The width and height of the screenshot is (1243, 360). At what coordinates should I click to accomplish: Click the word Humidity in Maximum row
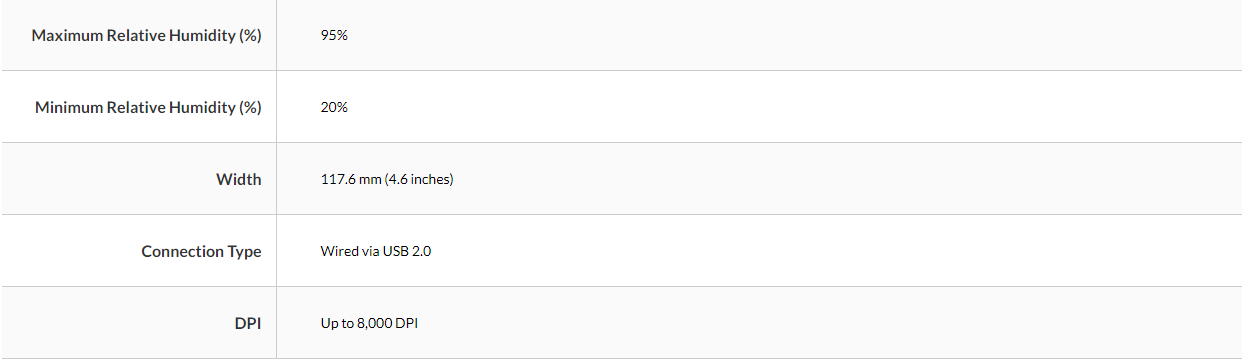[x=199, y=35]
